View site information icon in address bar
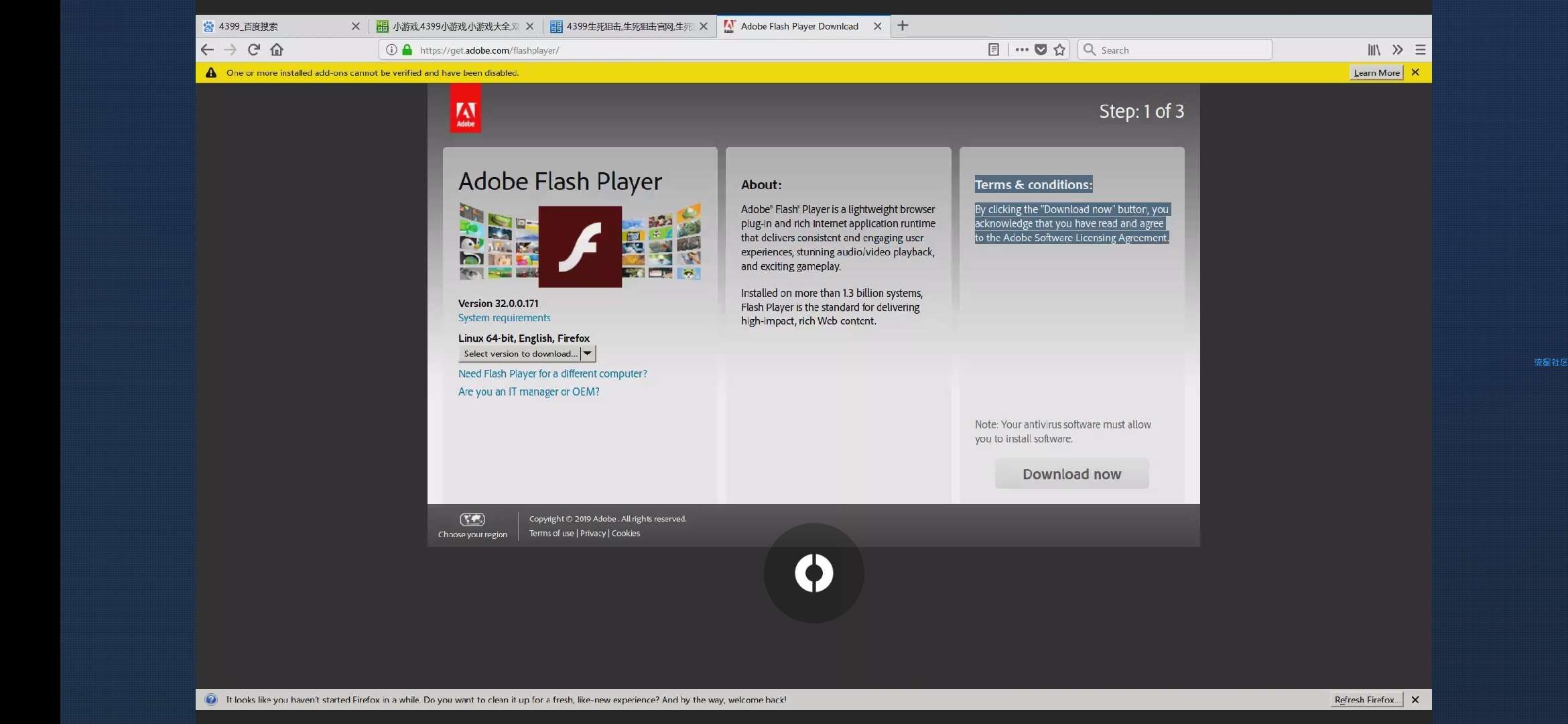Screen dimensions: 1568x724 pos(391,50)
